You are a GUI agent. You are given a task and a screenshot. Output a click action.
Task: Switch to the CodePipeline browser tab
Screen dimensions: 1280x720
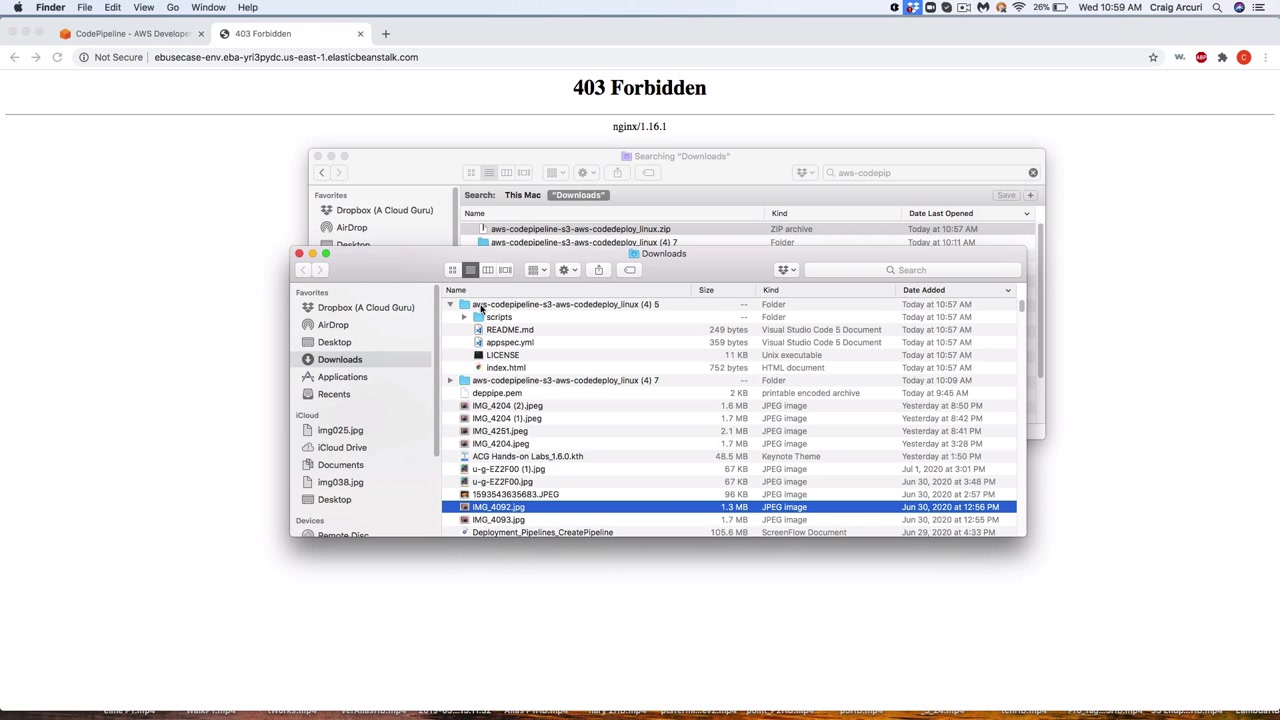pos(130,33)
